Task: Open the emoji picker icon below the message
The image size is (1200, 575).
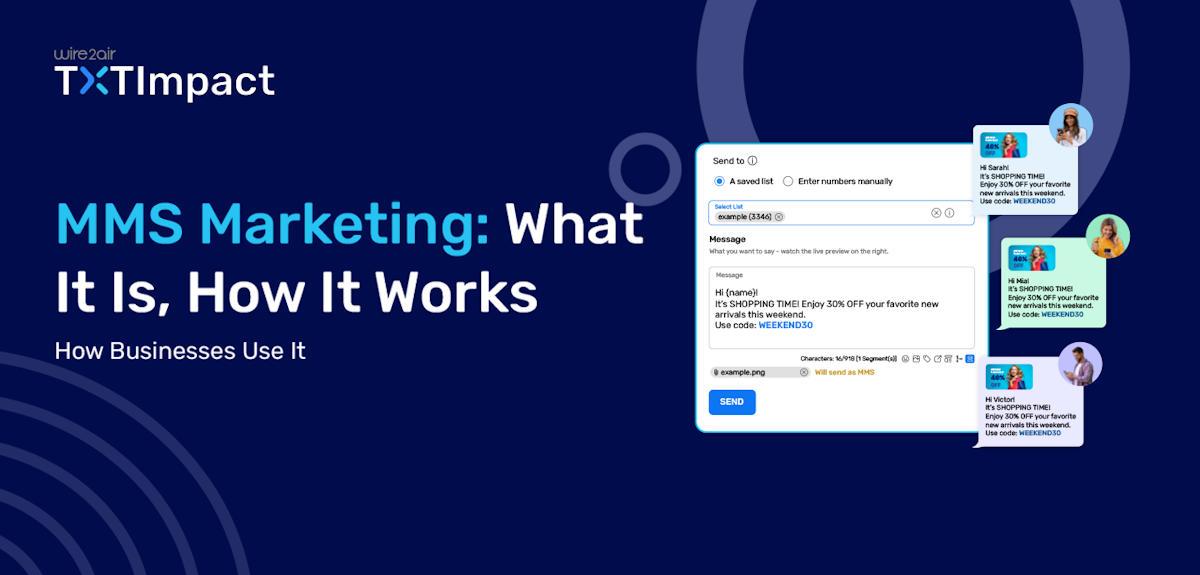Action: 905,358
